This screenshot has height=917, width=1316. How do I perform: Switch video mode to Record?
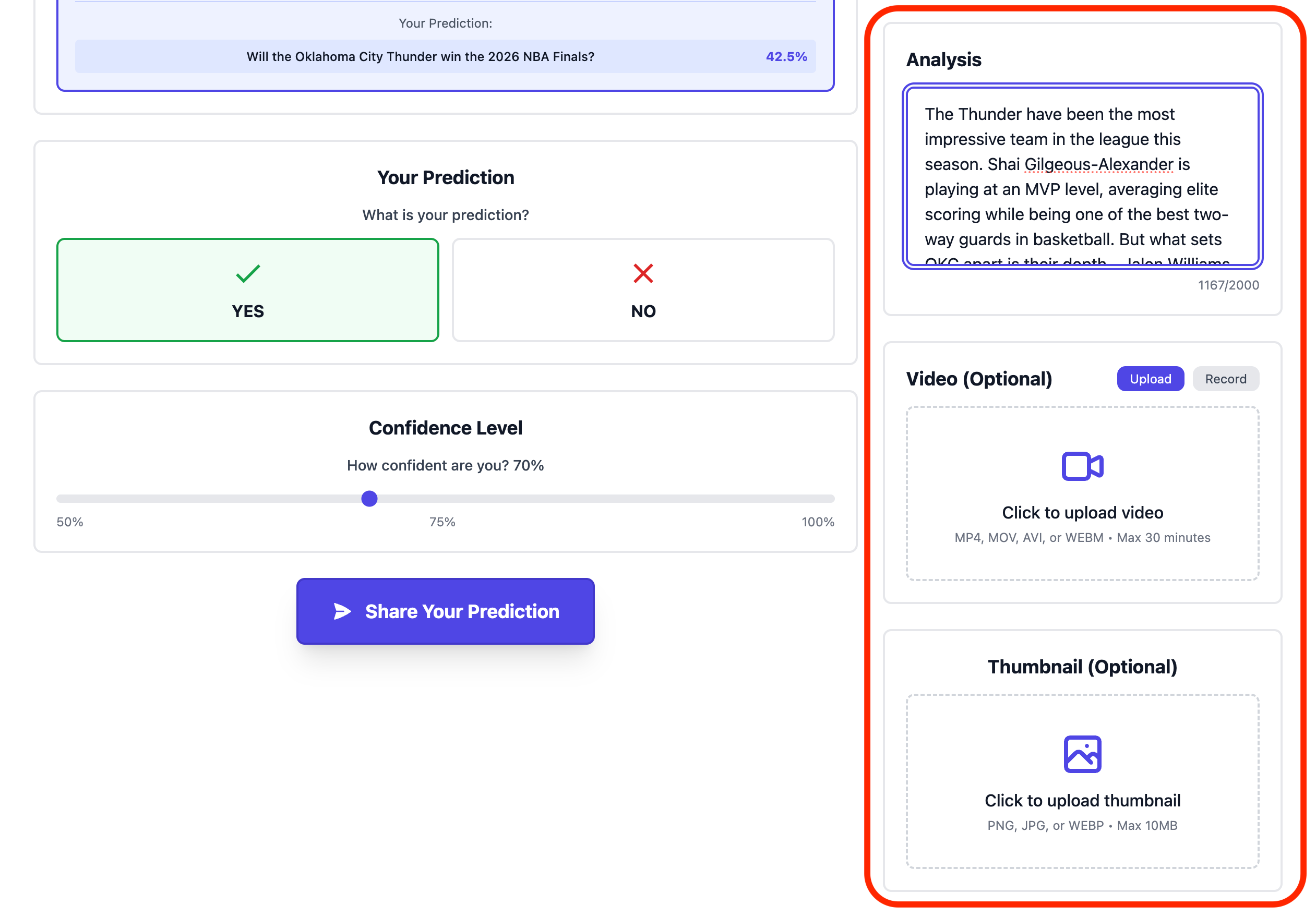click(1225, 378)
